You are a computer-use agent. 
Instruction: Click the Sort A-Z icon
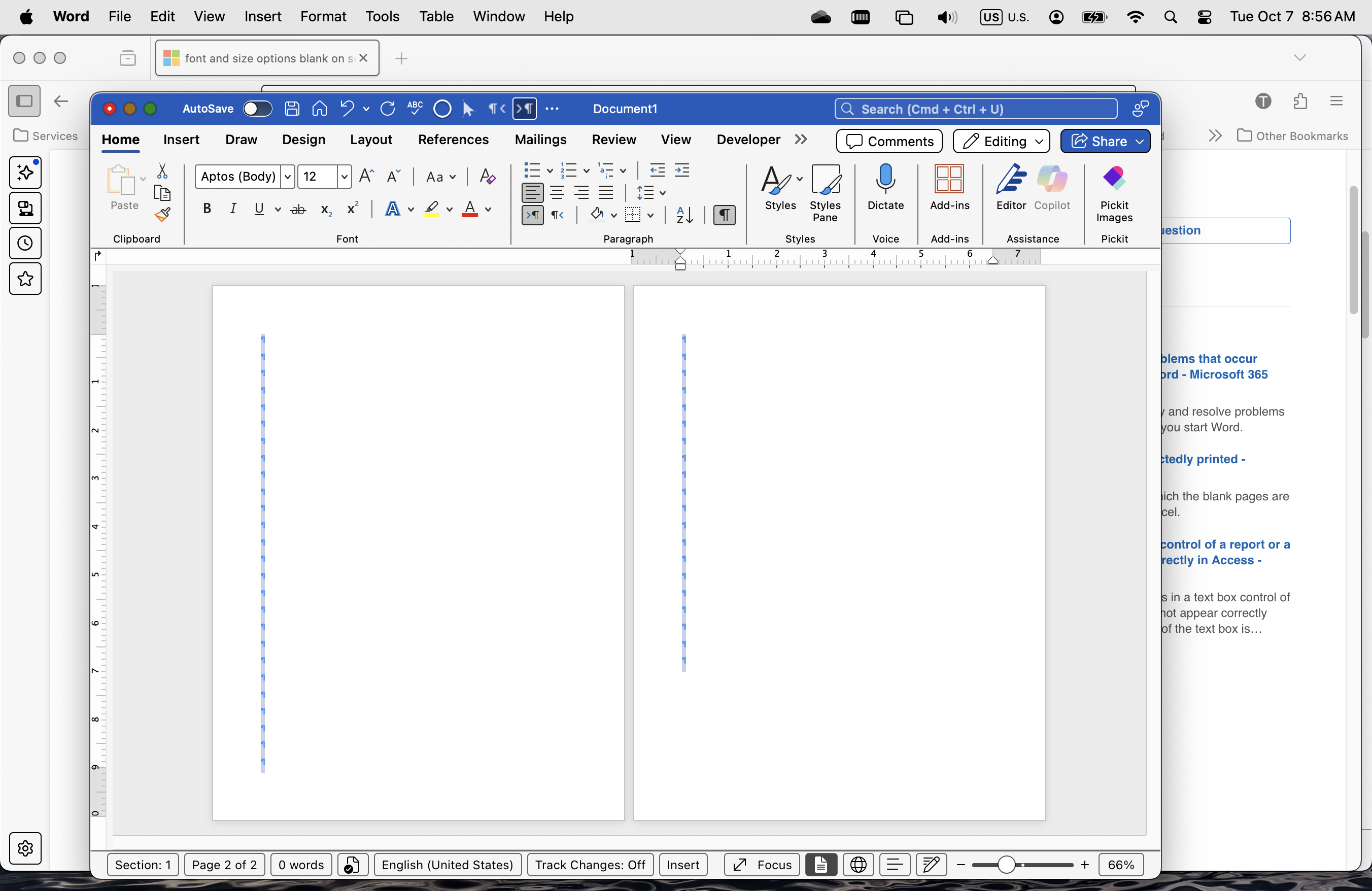(x=684, y=215)
